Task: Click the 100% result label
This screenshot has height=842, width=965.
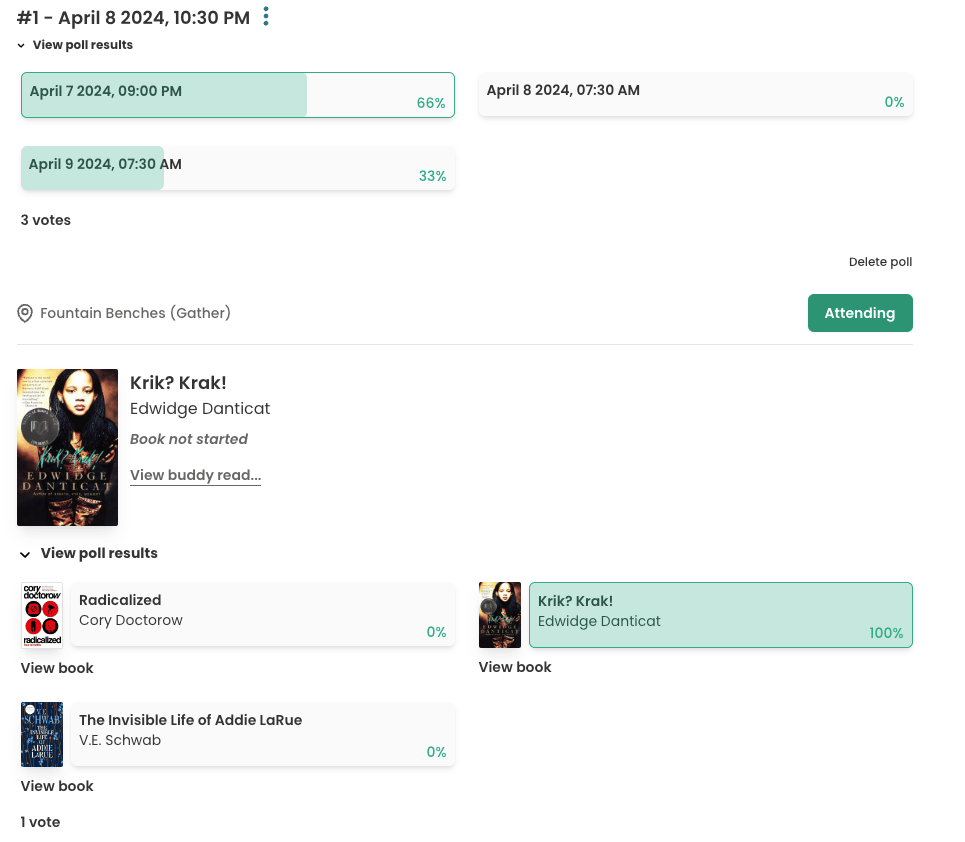Action: click(886, 633)
